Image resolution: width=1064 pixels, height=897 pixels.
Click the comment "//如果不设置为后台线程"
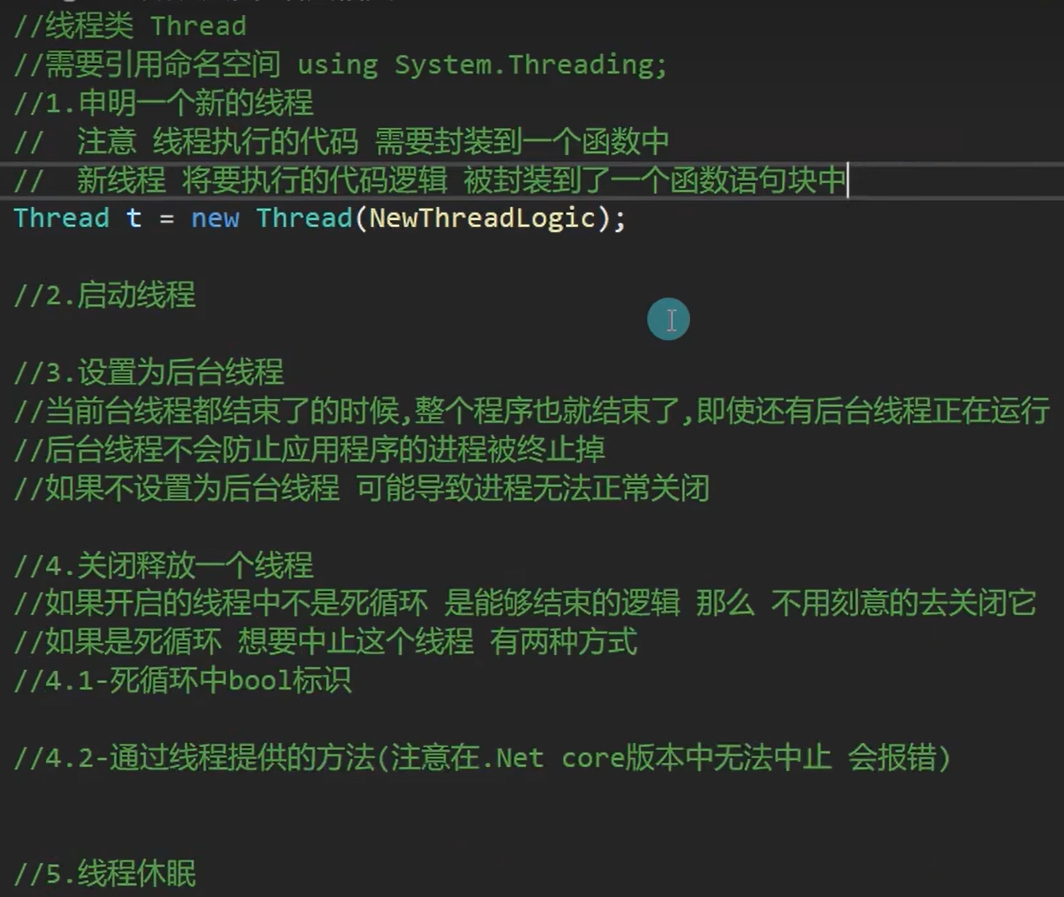(x=361, y=488)
